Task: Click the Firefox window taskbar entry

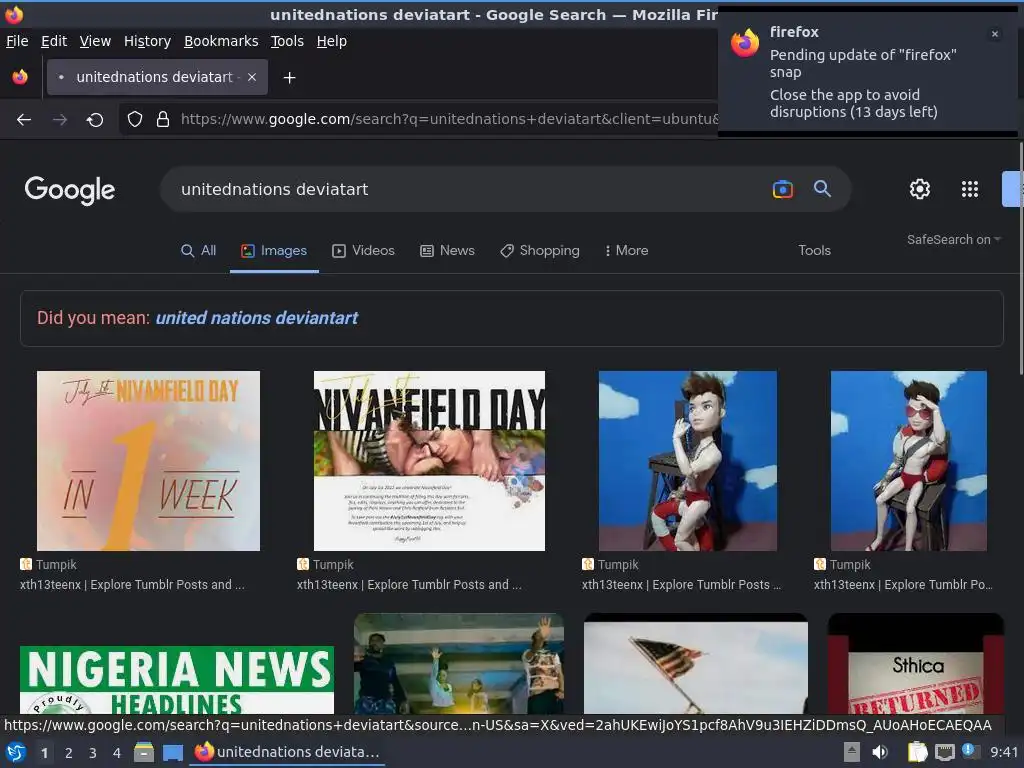Action: click(x=287, y=752)
